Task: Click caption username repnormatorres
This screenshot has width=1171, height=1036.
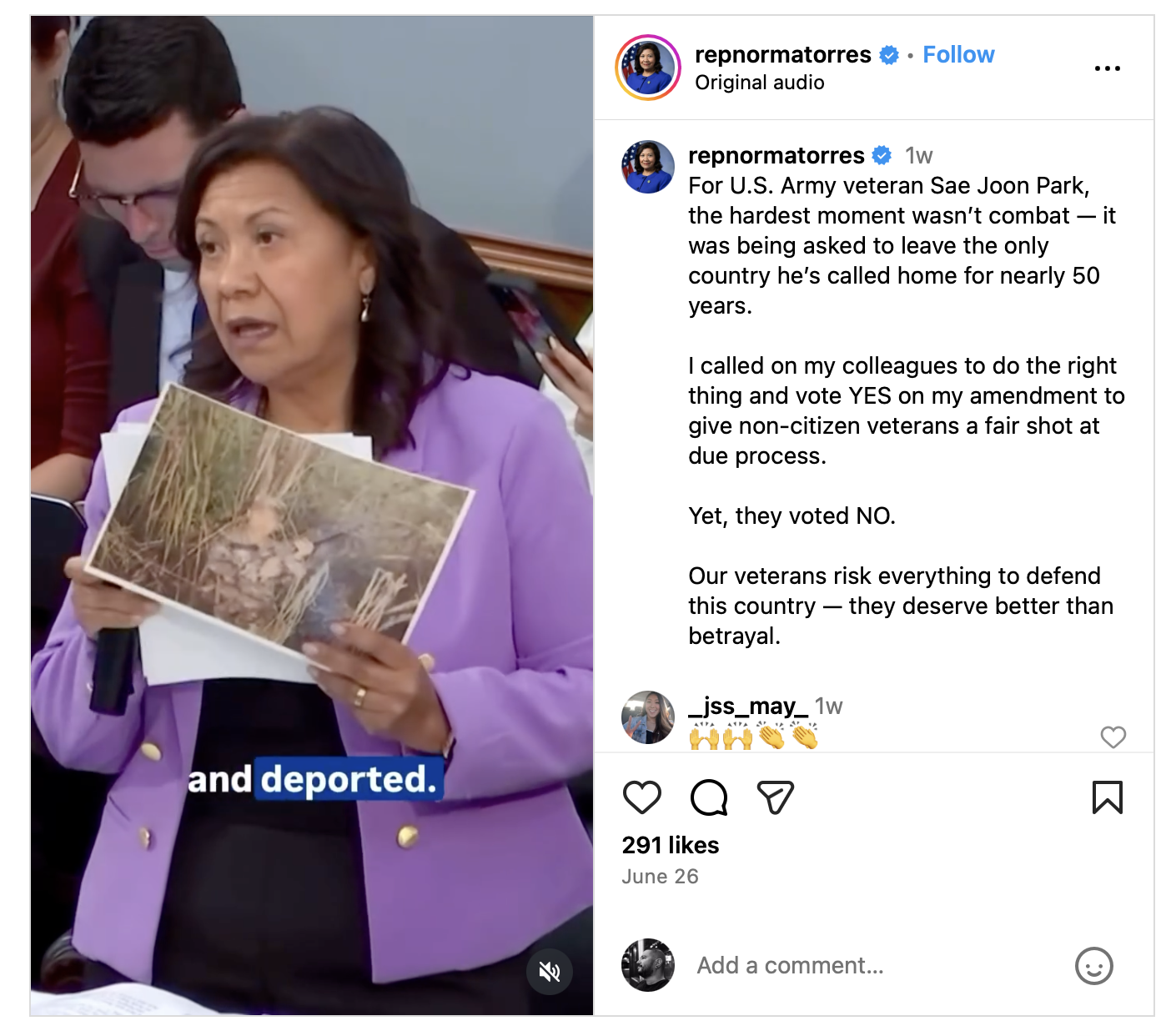Action: (776, 155)
